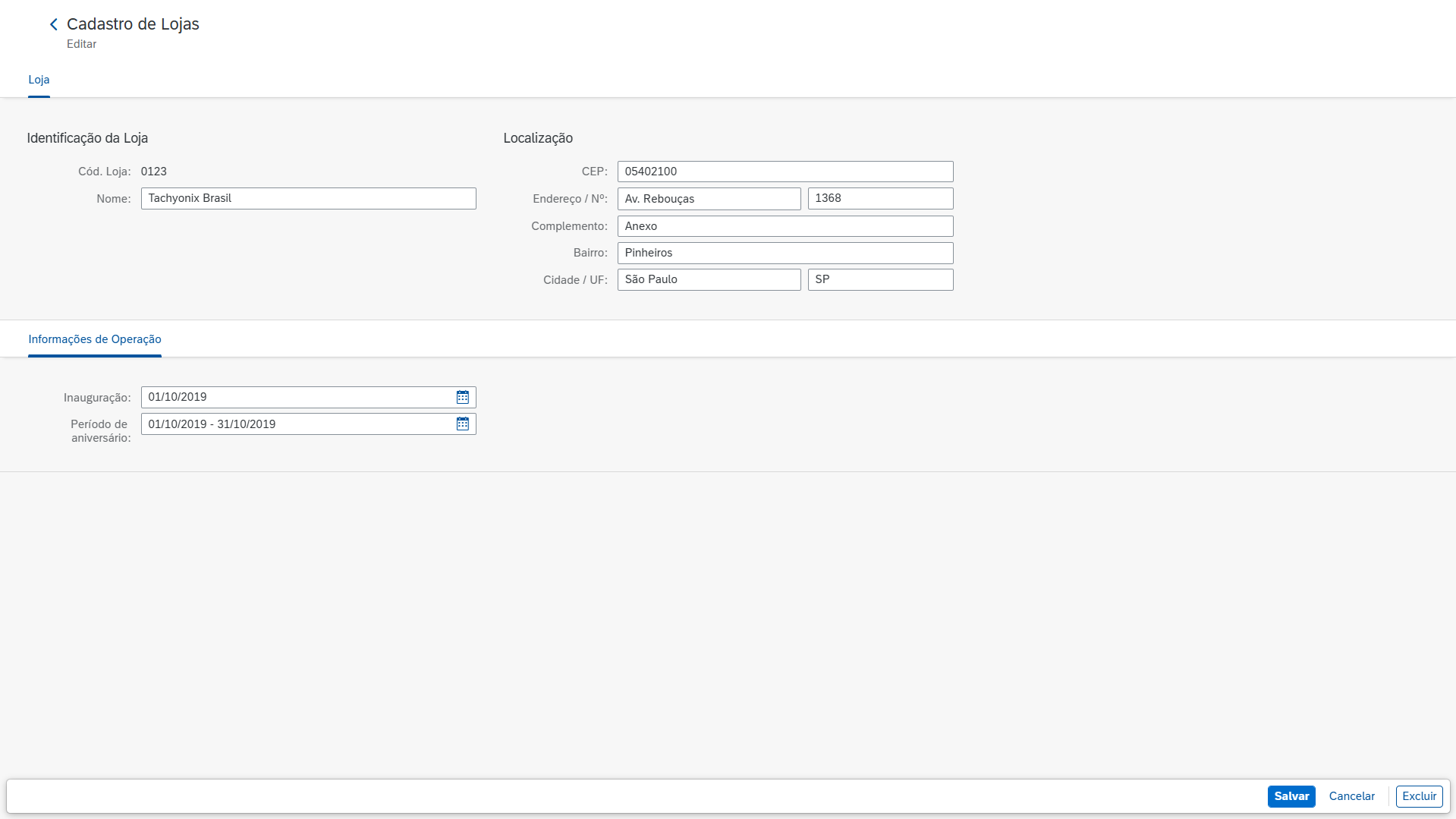Click the UF field showing SP

(x=880, y=279)
